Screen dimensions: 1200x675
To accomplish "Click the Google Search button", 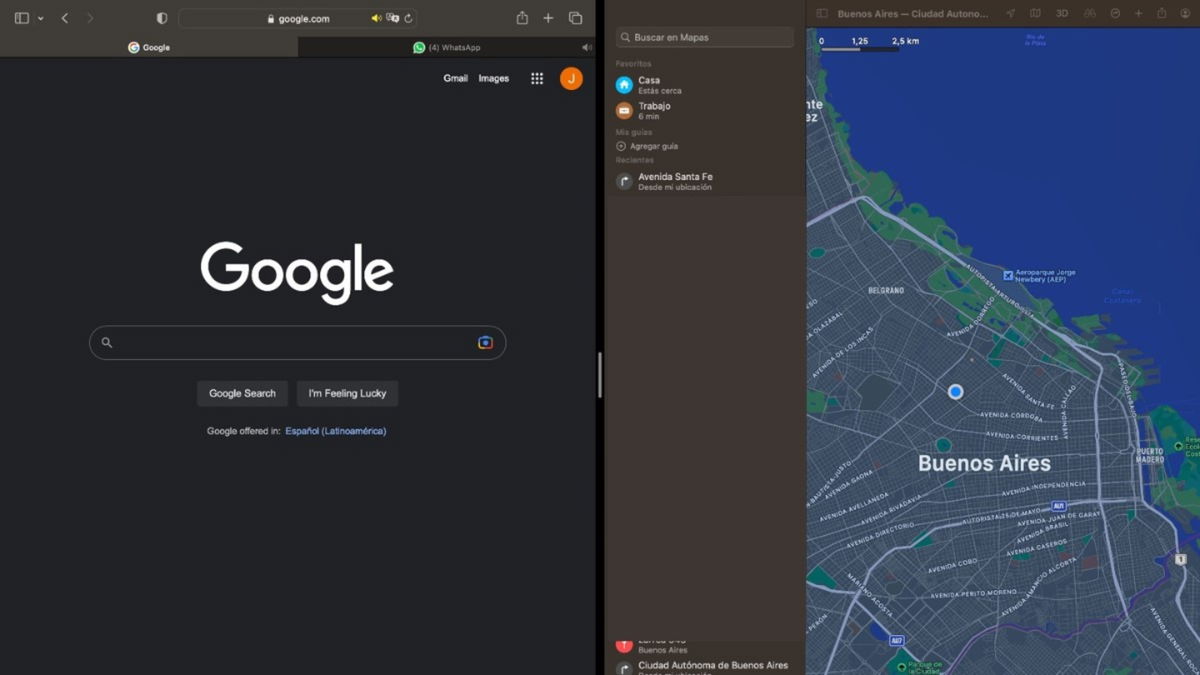I will coord(242,393).
